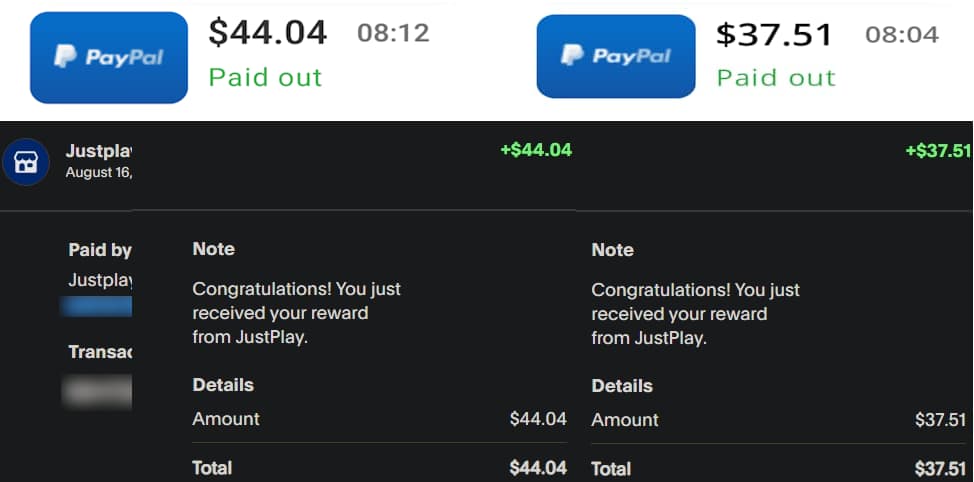
Task: Click the 08:04 payout timestamp
Action: point(902,35)
